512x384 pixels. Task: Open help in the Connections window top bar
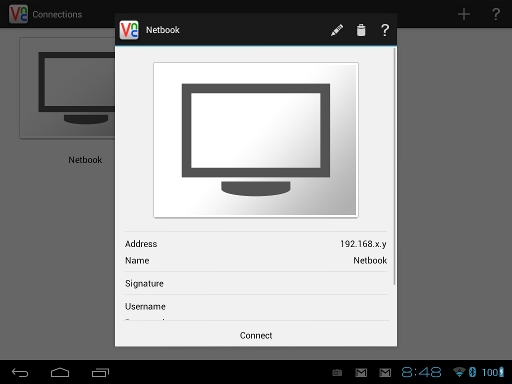pos(496,14)
